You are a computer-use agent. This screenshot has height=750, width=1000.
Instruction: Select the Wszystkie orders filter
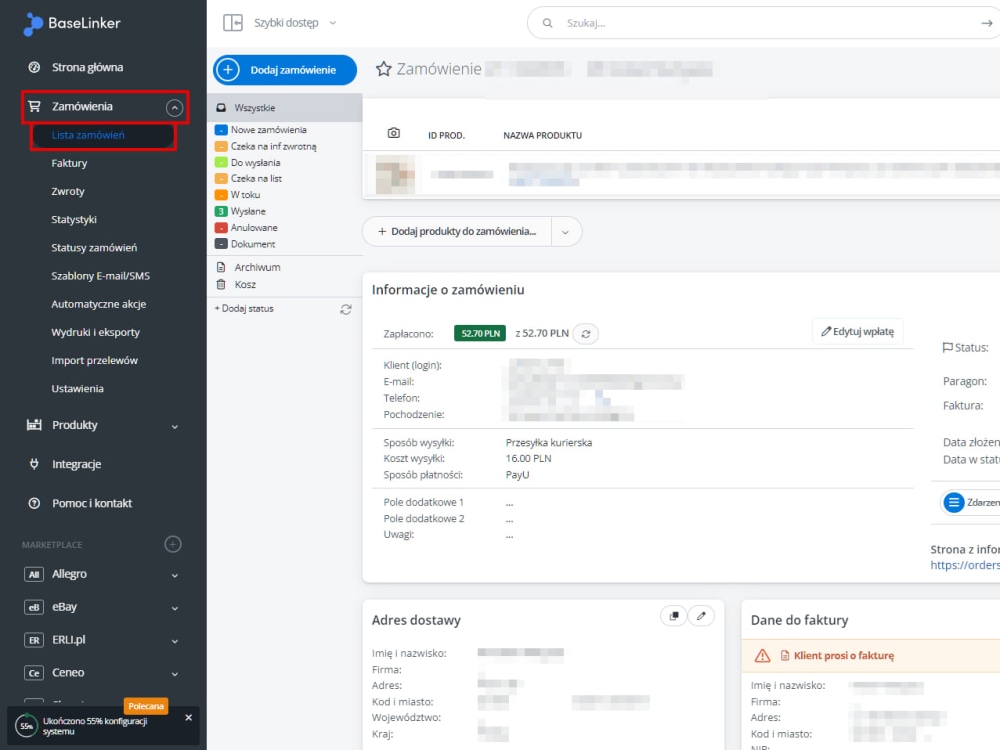[x=284, y=108]
